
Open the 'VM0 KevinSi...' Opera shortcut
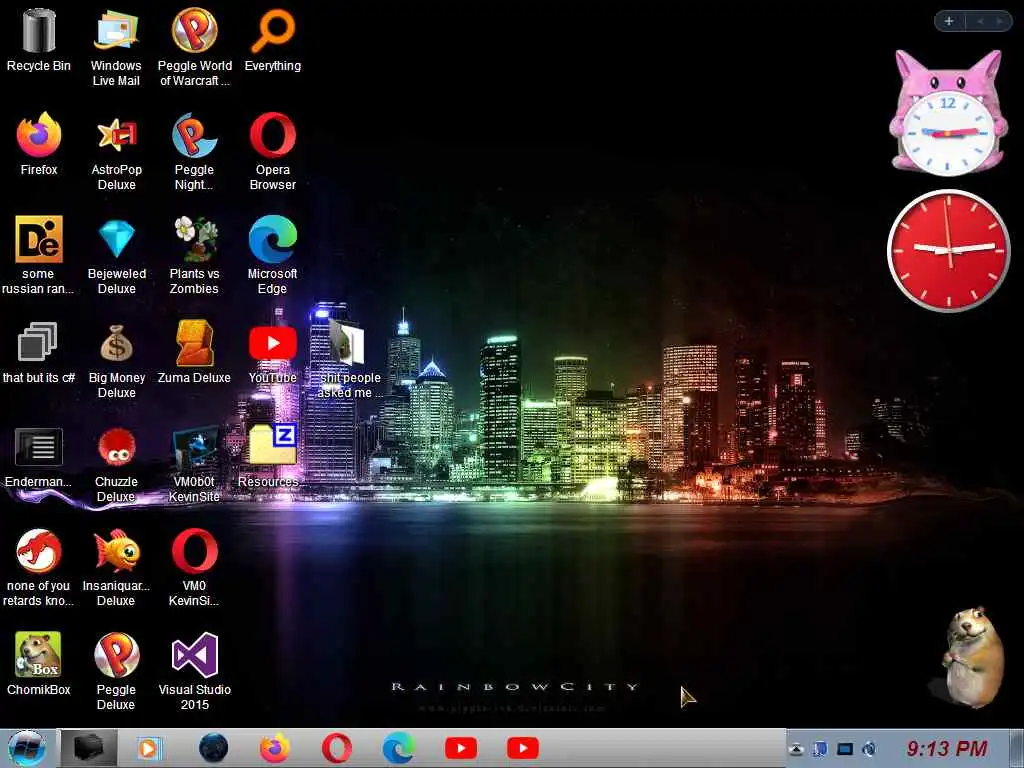point(194,568)
